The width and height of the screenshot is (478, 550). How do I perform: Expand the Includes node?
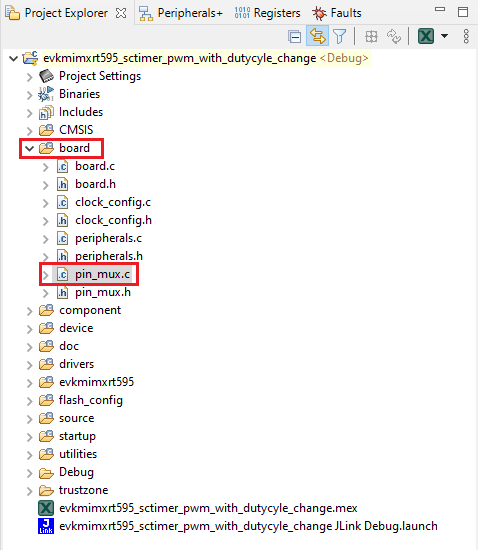click(29, 113)
